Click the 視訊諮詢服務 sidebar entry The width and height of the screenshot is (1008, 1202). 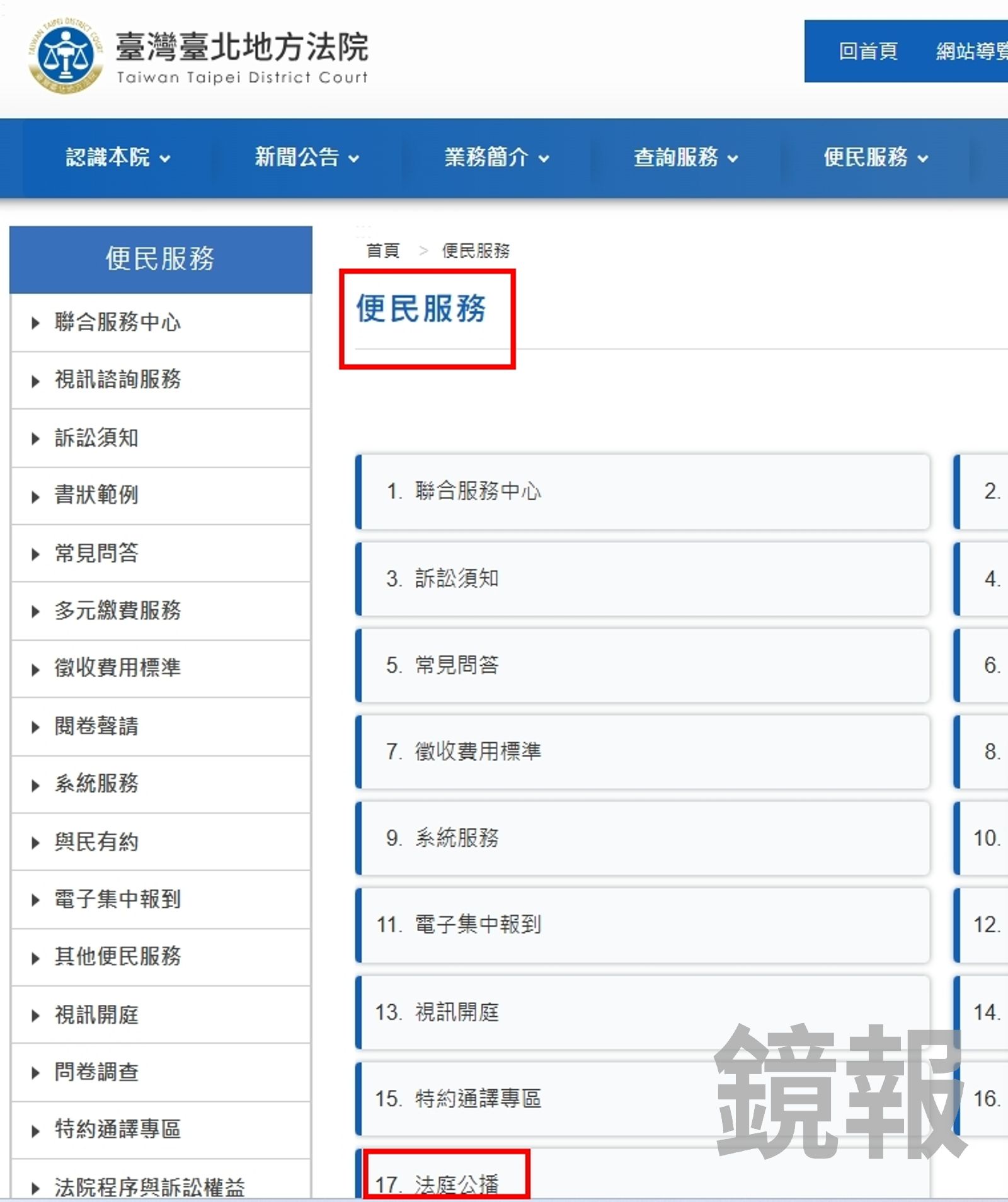pos(118,381)
